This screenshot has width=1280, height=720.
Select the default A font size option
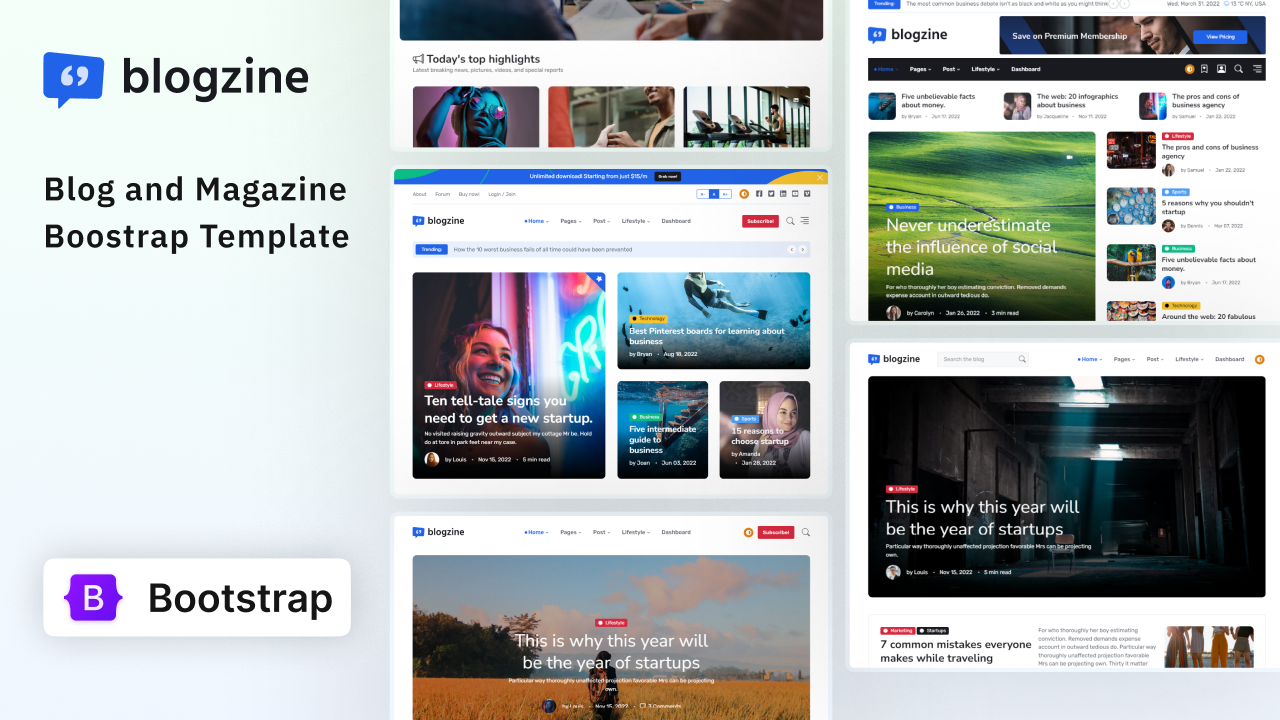(x=714, y=194)
